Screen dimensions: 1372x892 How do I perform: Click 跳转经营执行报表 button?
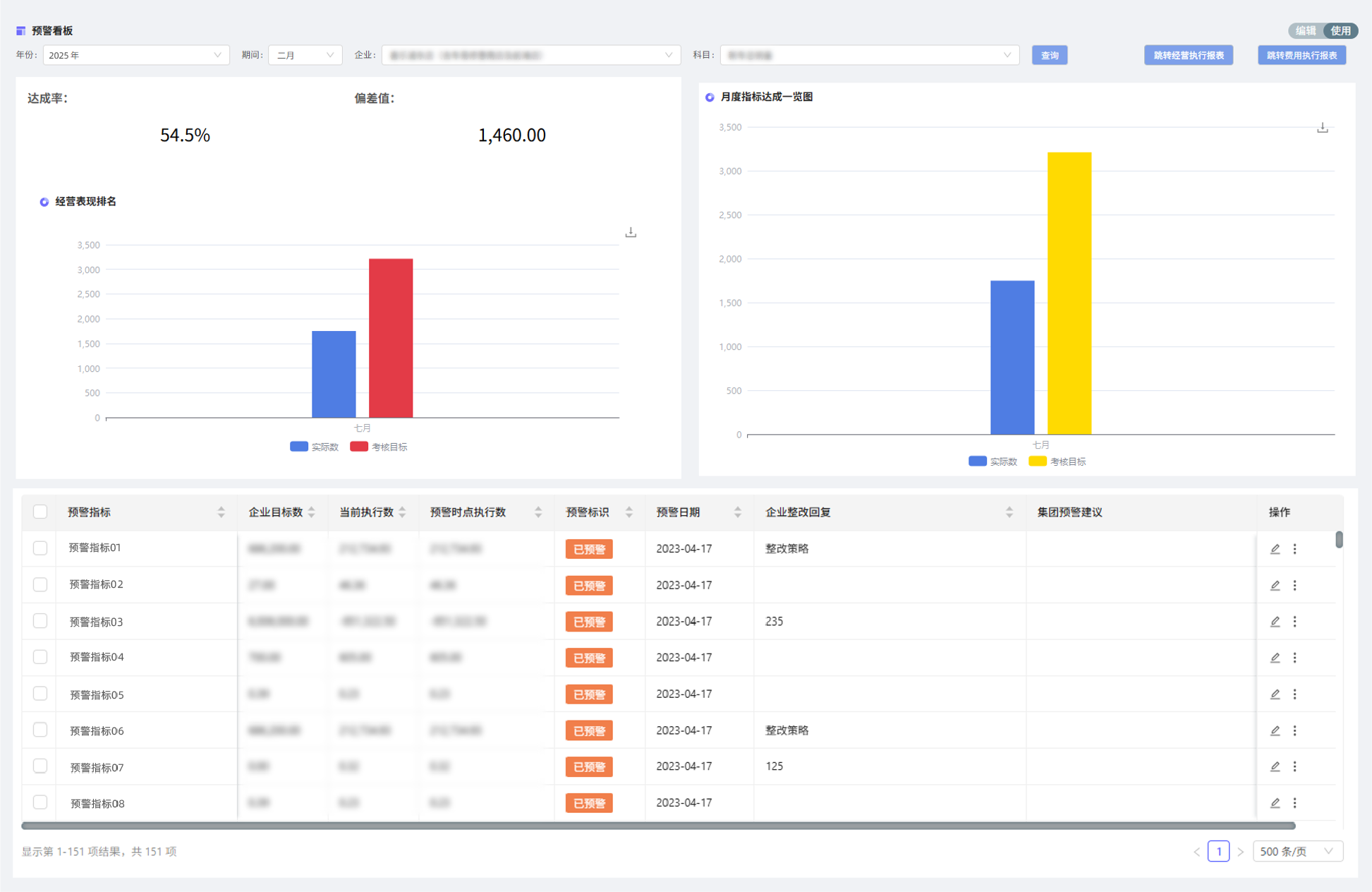1188,55
